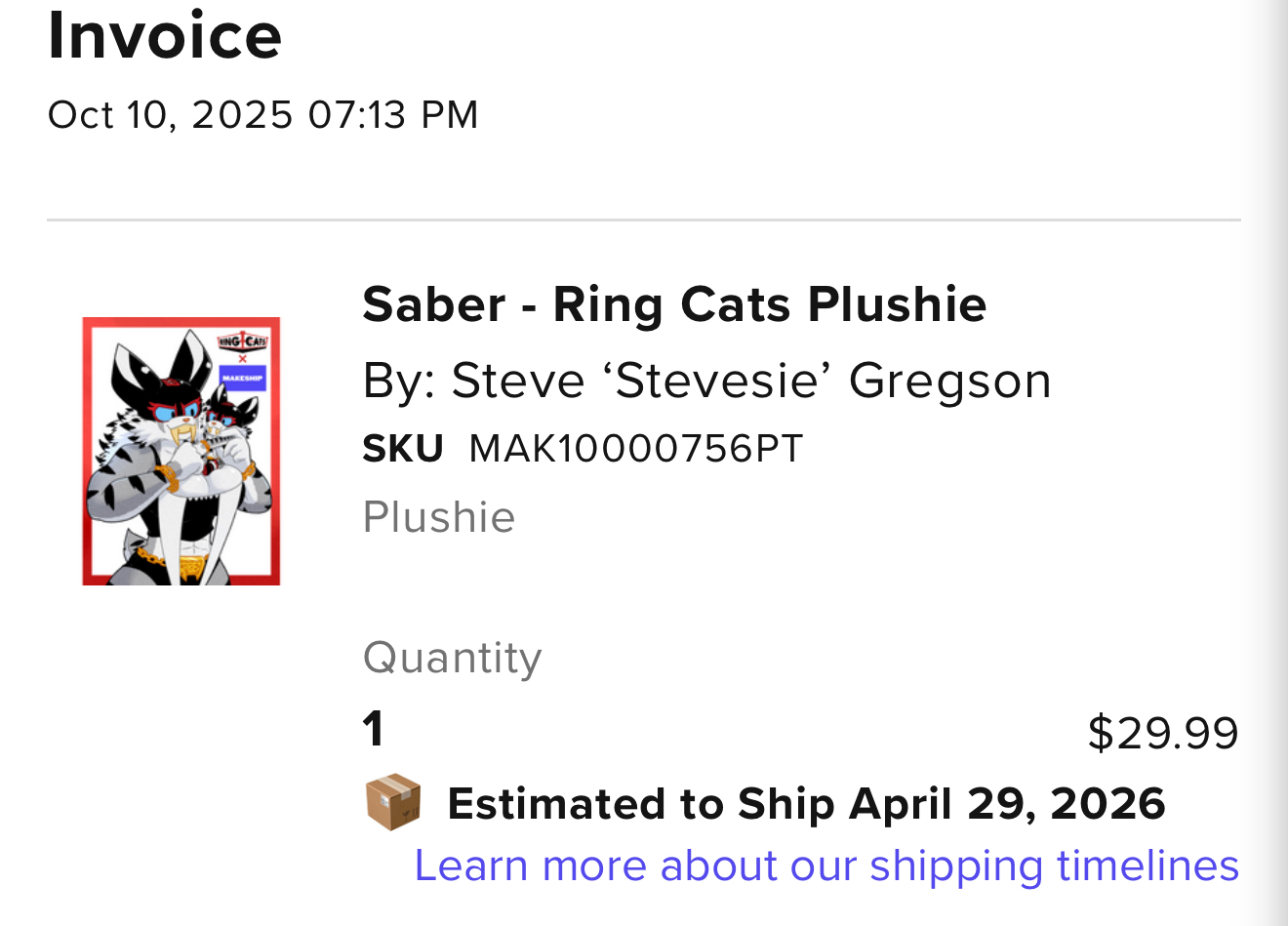
Task: Click the cardboard package shipping icon
Action: pyautogui.click(x=393, y=802)
